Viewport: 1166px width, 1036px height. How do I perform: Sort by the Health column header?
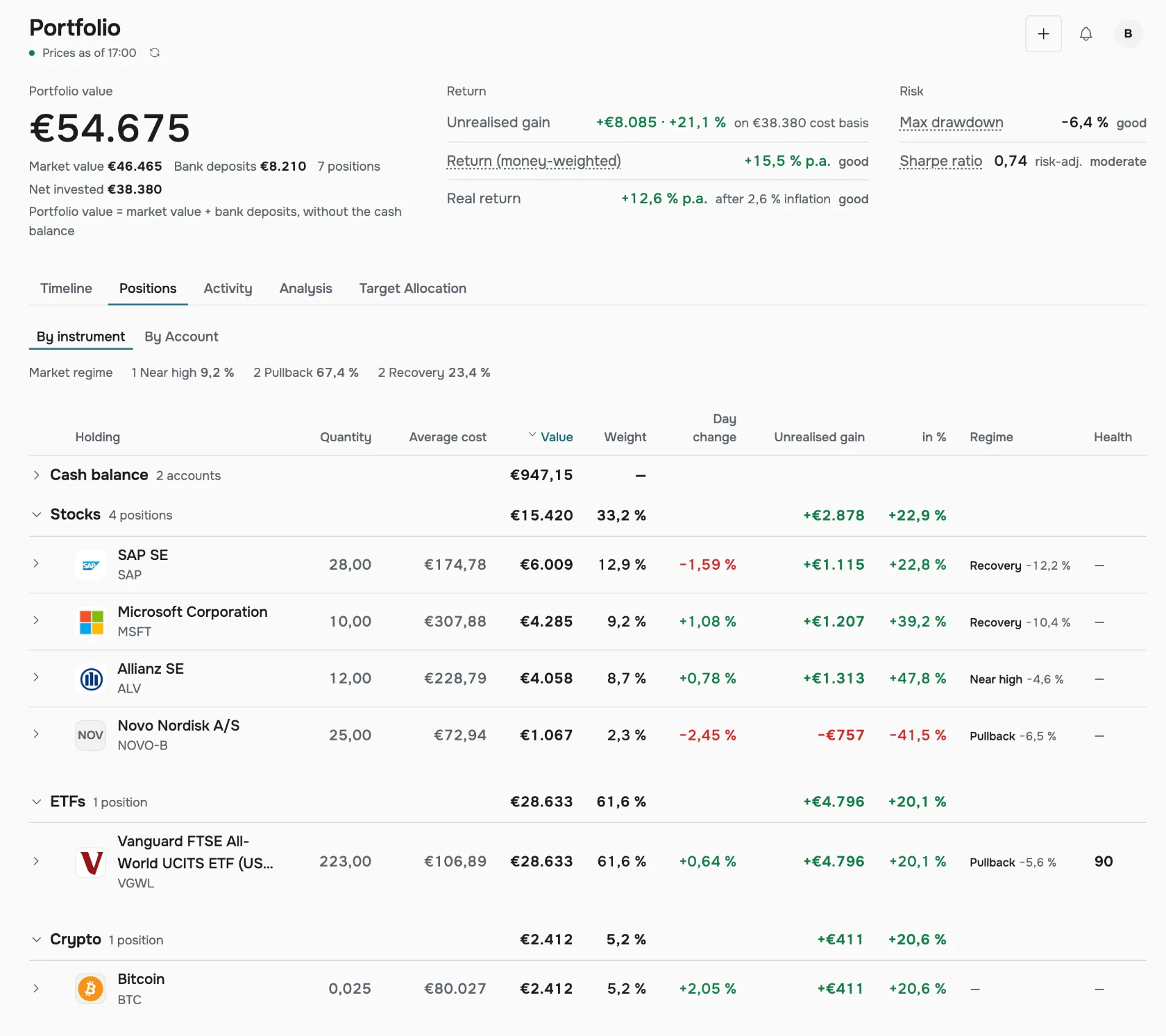(1113, 437)
